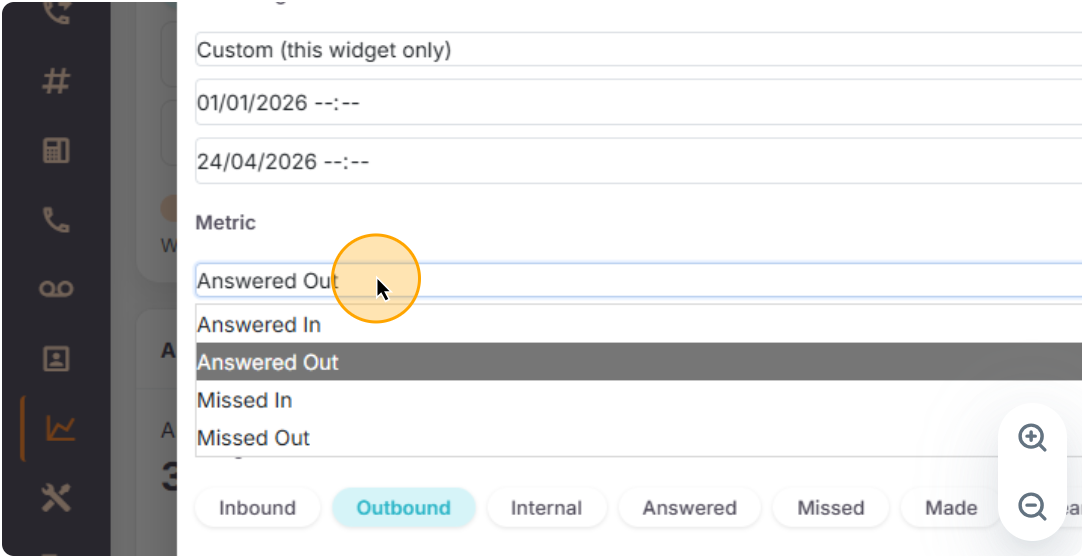Image resolution: width=1090 pixels, height=559 pixels.
Task: Toggle the Missed filter chip
Action: click(x=830, y=508)
